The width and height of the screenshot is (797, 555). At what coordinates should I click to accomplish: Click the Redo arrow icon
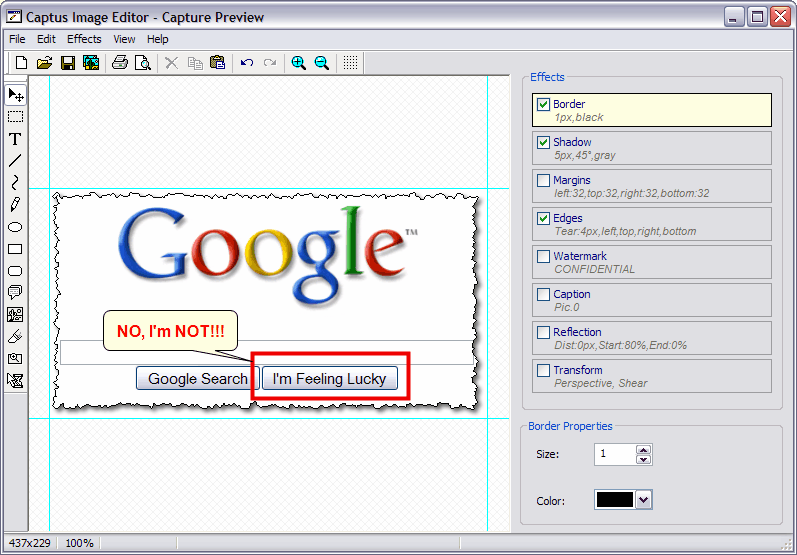(x=270, y=63)
